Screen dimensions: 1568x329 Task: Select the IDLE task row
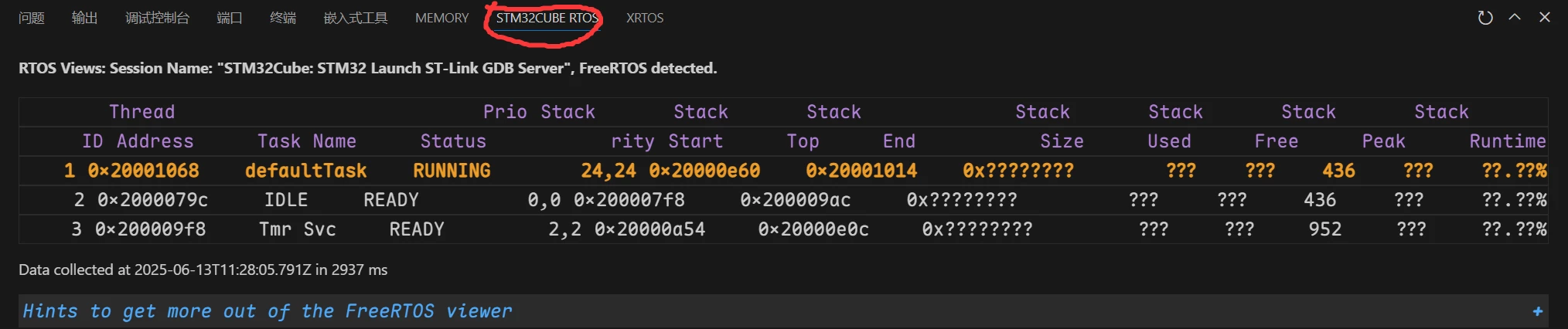(783, 200)
